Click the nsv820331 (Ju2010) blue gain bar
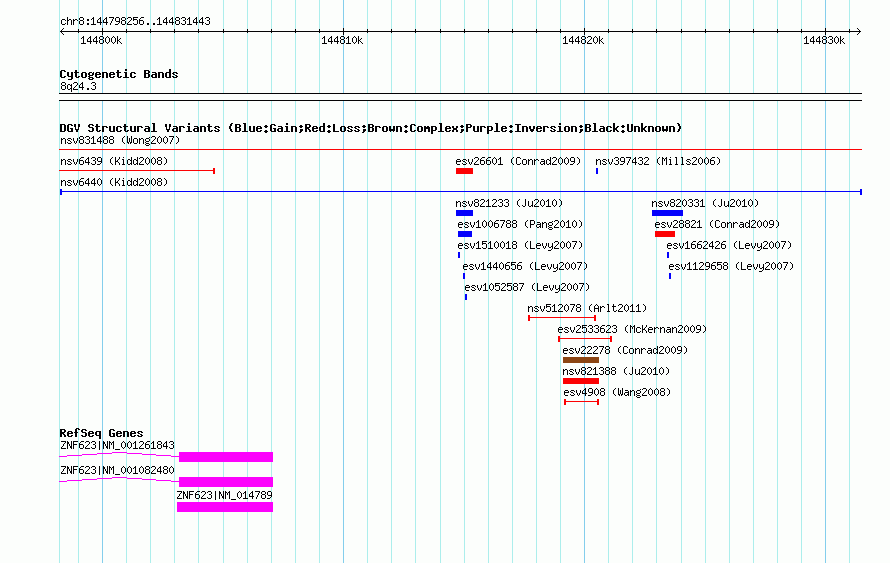890x563 pixels. pos(668,213)
